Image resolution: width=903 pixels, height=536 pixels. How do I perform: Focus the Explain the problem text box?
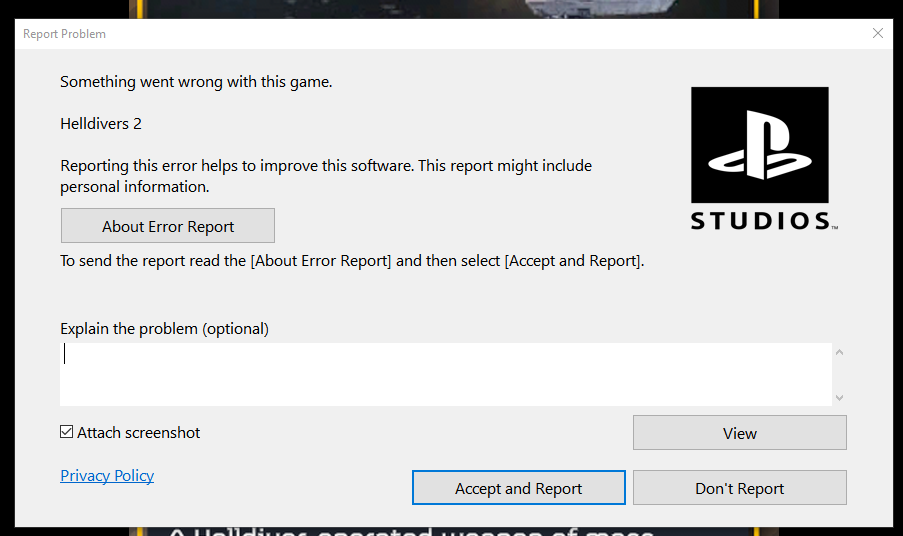[x=446, y=374]
